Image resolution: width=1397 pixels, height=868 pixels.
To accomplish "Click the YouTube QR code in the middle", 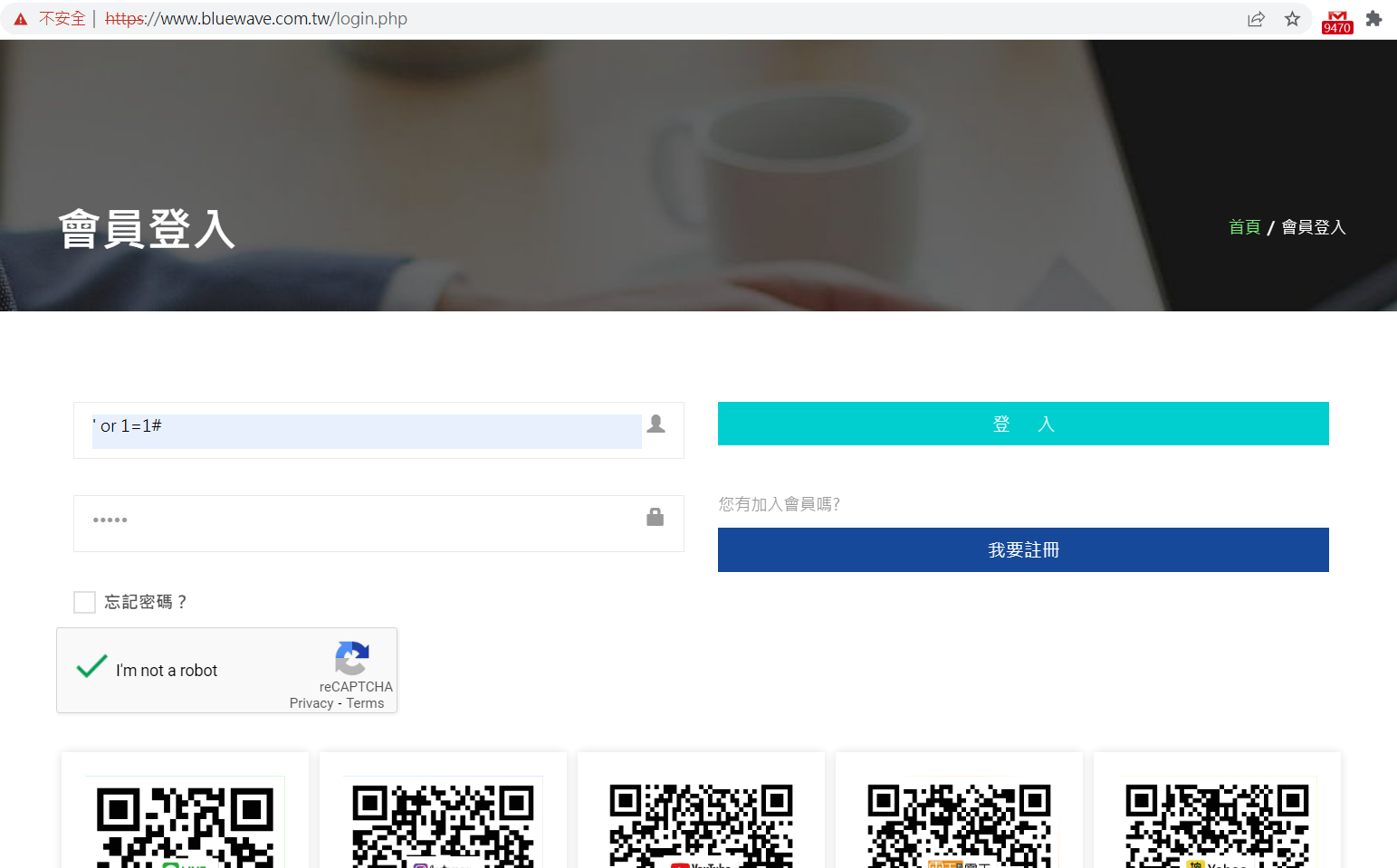I will [x=701, y=824].
